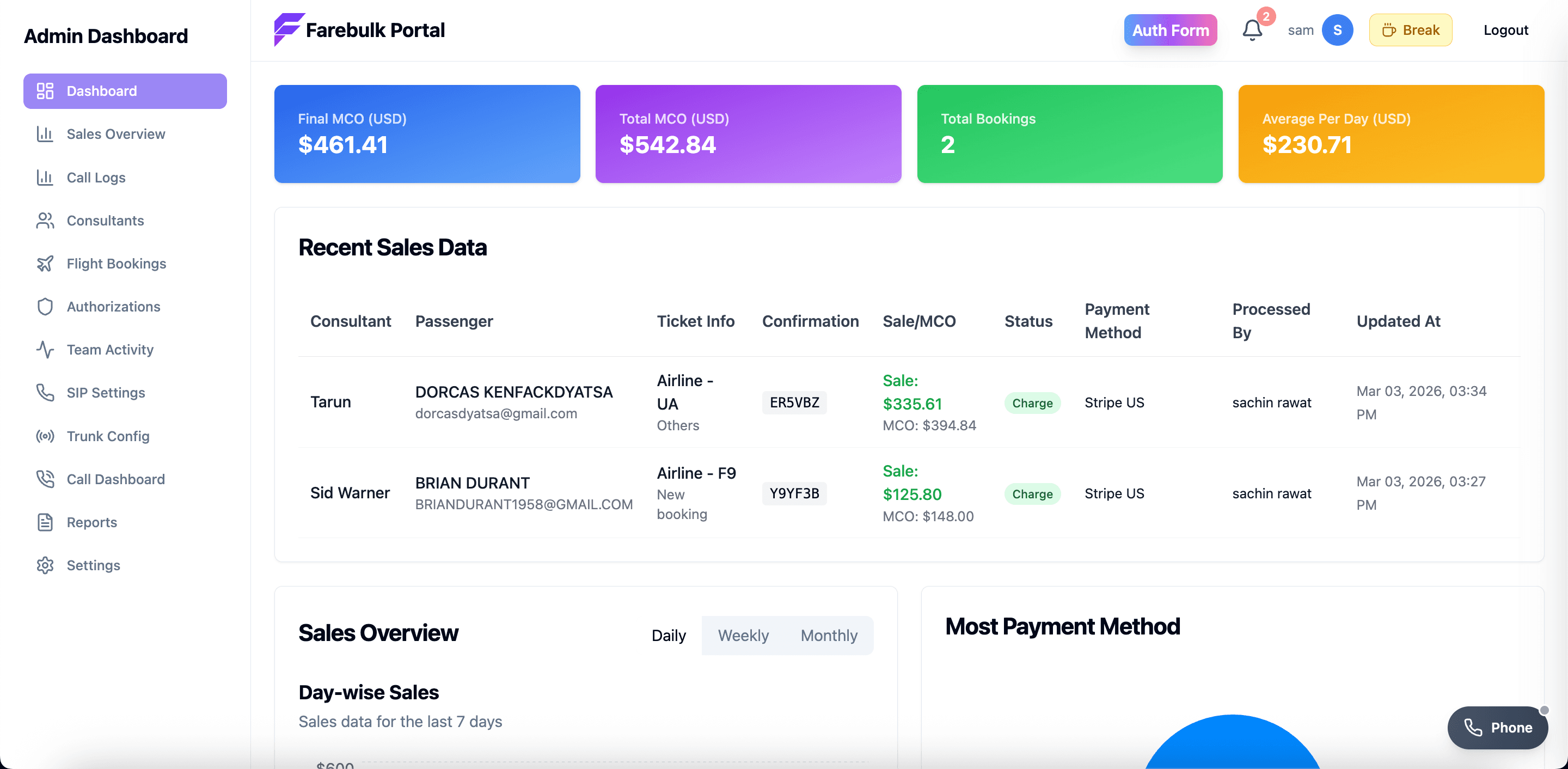Click the Team Activity pulse icon

(45, 350)
